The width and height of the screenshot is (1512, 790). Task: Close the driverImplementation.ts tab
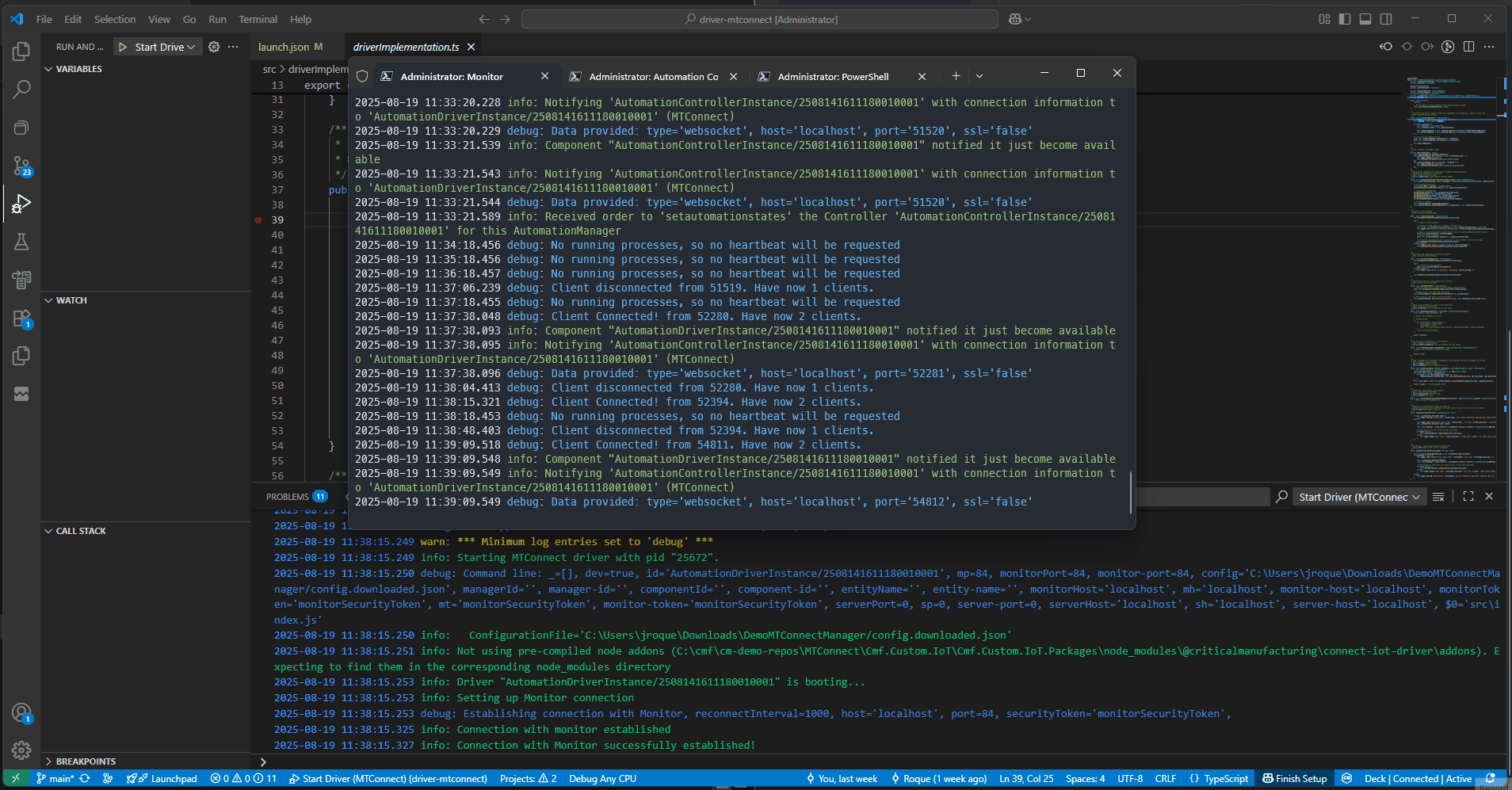pos(472,47)
